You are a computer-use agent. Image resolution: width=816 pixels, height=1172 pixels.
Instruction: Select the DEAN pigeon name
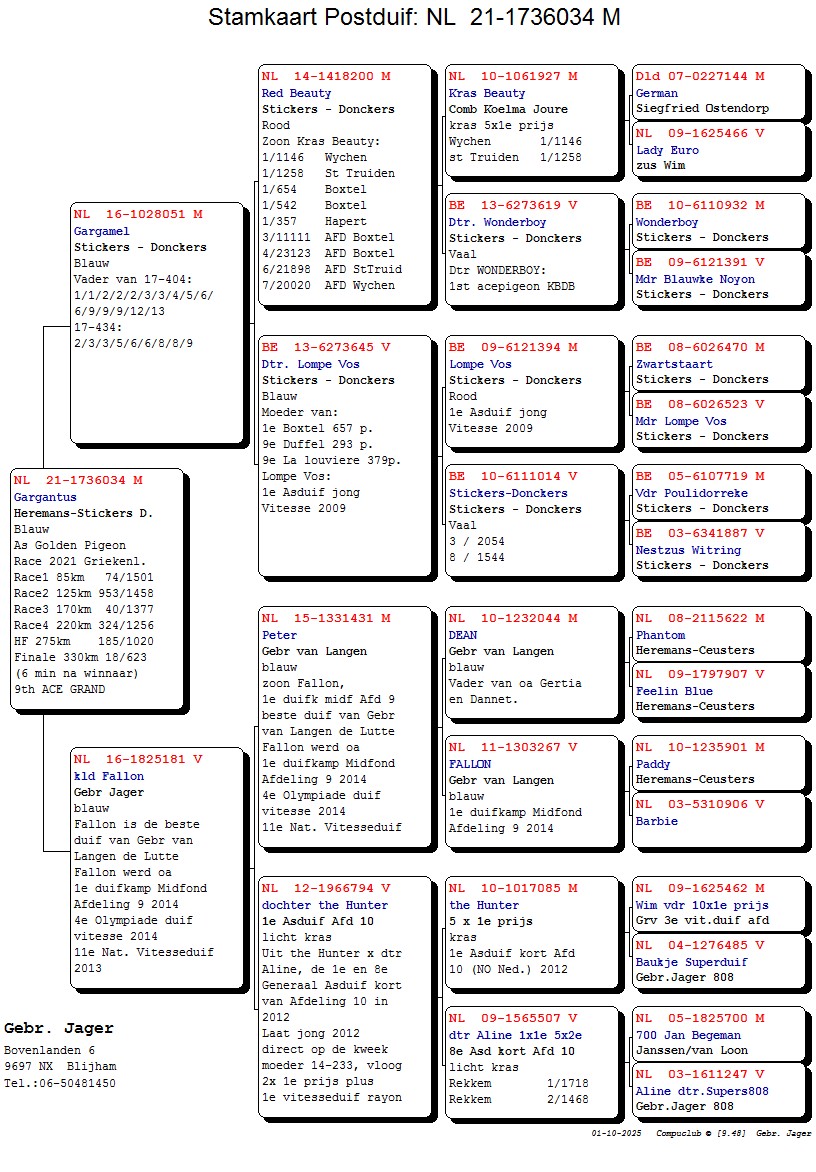click(463, 635)
